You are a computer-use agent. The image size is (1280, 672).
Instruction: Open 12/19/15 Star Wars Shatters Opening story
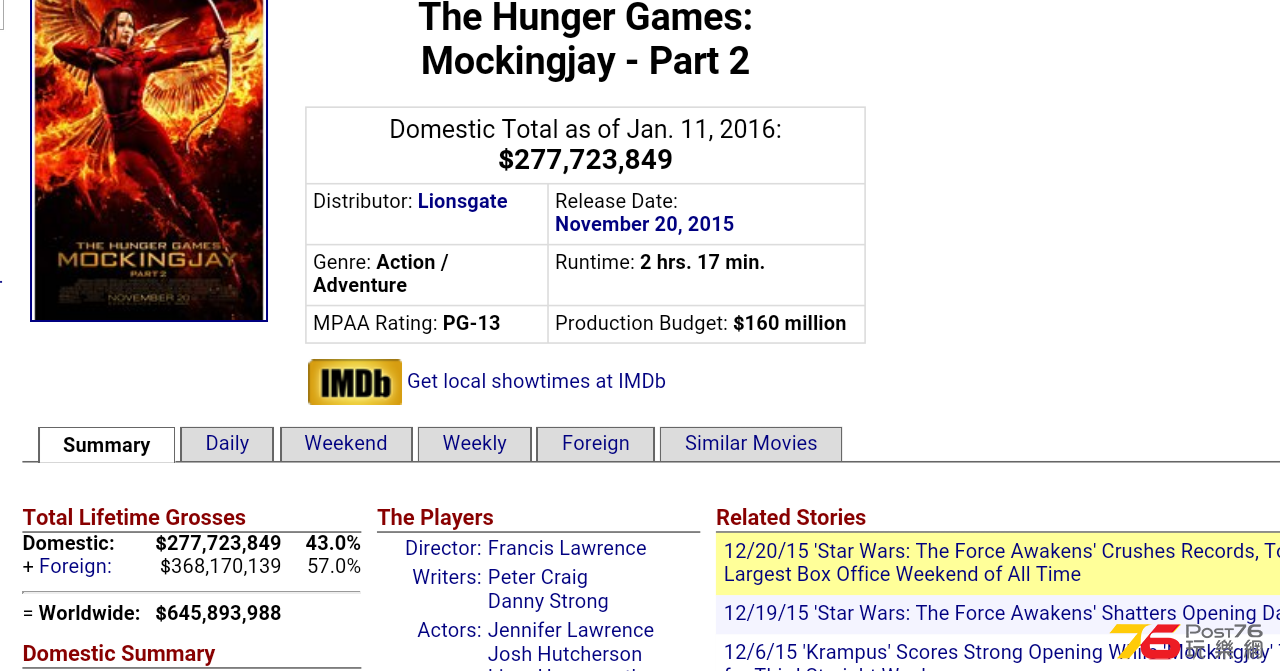[998, 614]
